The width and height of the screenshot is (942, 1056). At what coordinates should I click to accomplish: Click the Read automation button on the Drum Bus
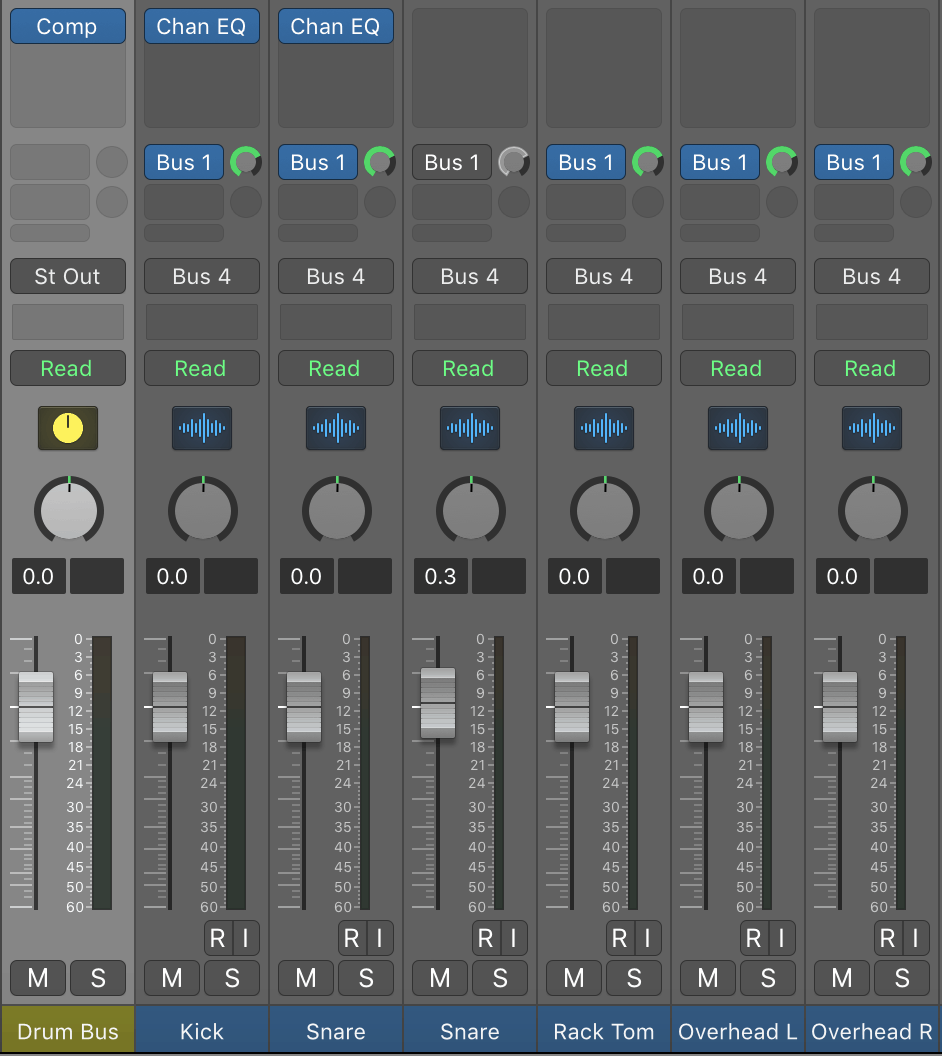coord(67,368)
